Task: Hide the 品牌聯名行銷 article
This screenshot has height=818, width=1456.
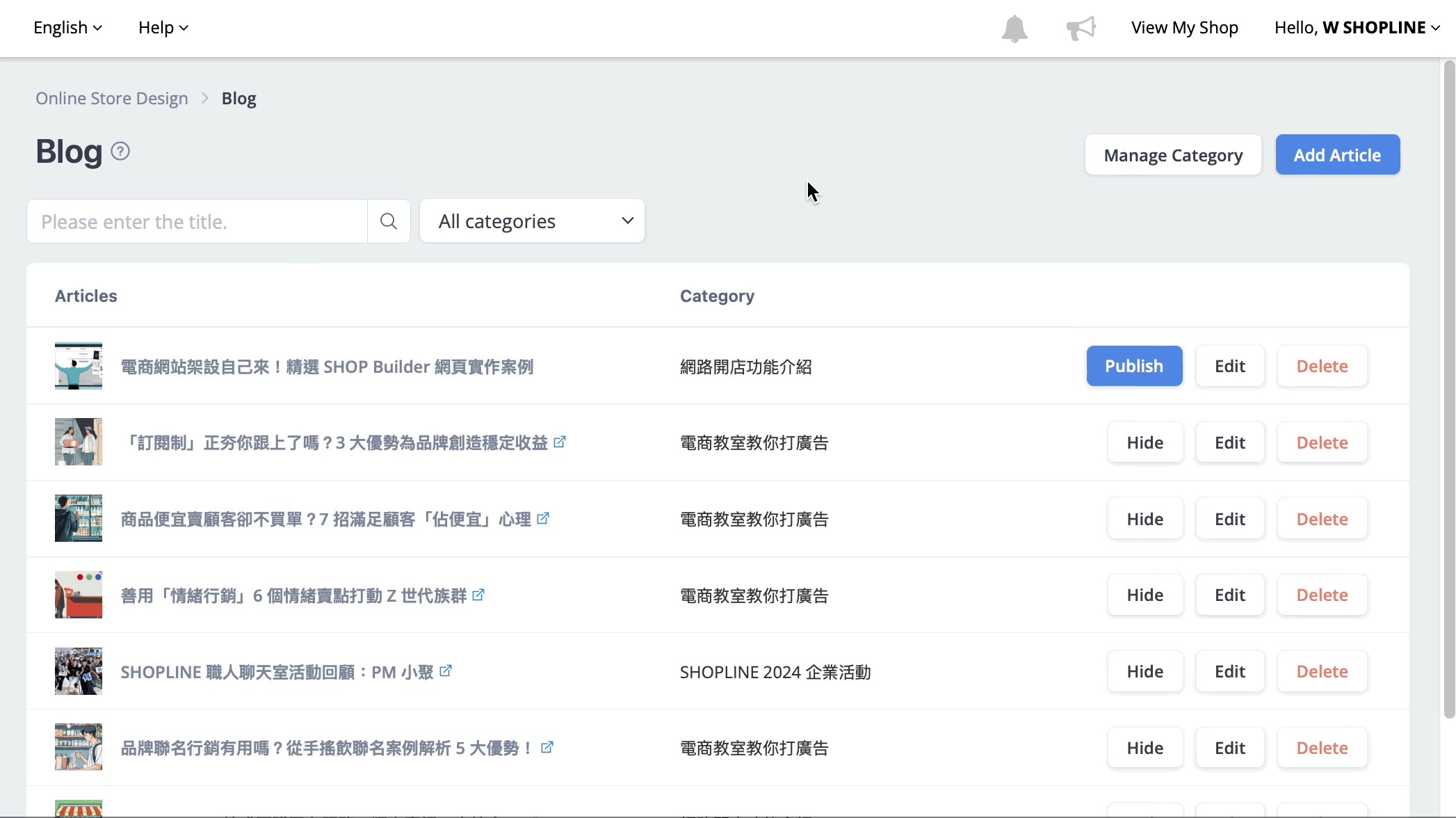Action: point(1145,748)
